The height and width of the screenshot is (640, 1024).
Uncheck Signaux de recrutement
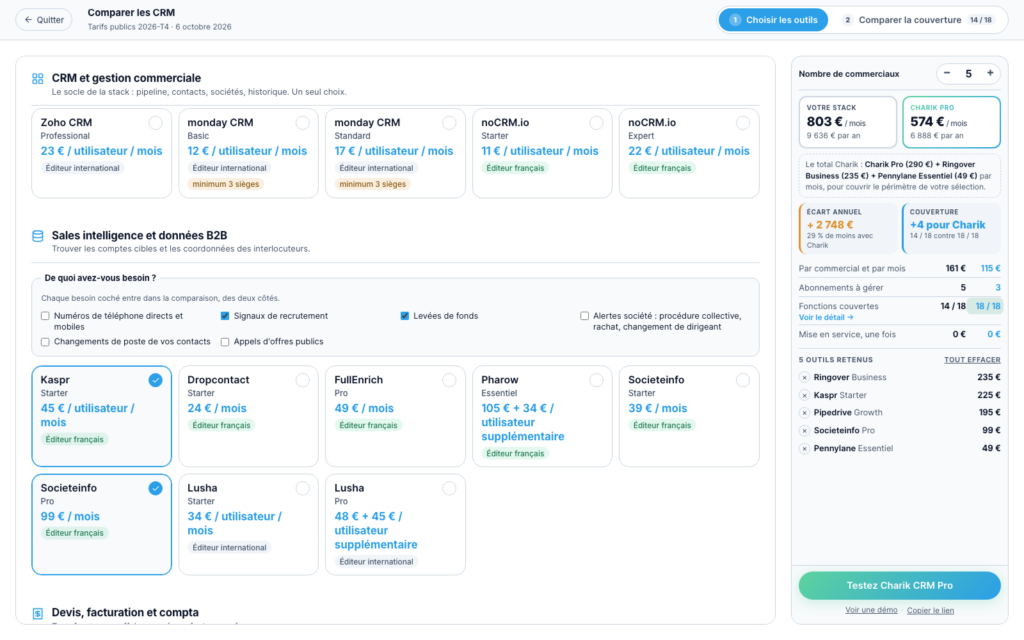point(225,316)
